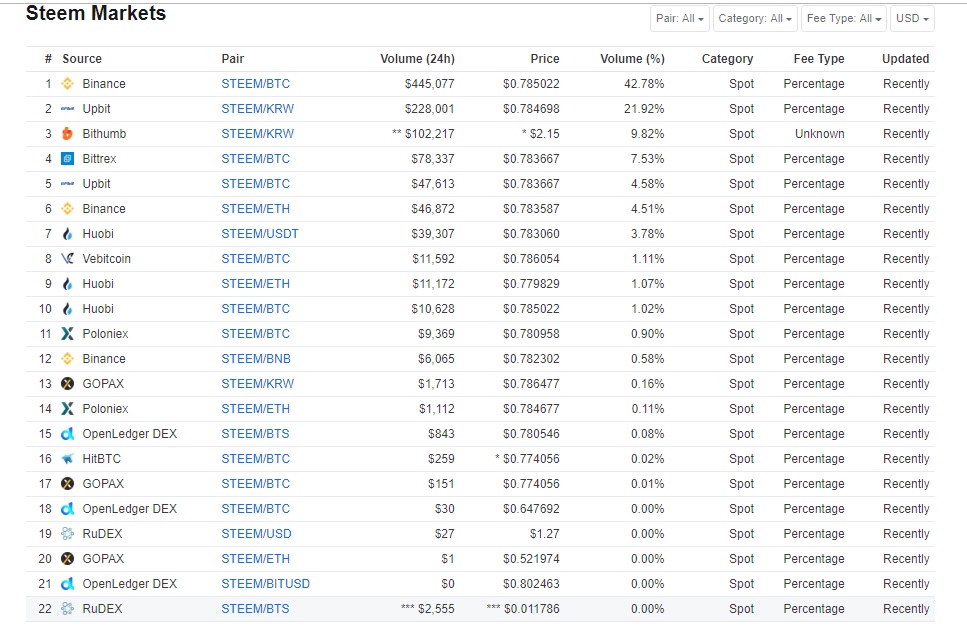The height and width of the screenshot is (637, 967).
Task: Click the Huobi logo in row 9
Action: click(x=68, y=284)
